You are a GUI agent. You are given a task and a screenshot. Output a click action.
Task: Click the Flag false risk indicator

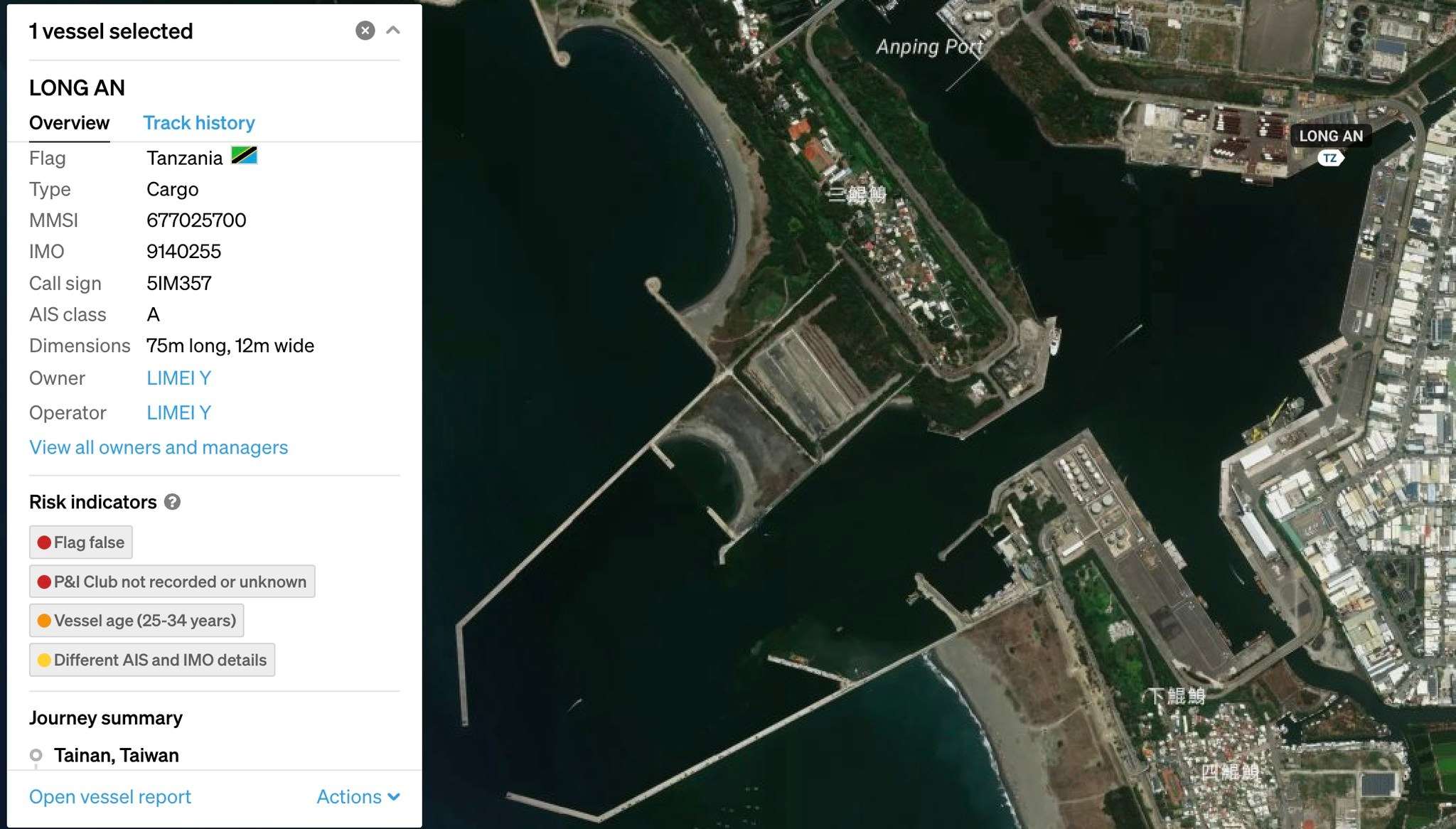point(81,542)
